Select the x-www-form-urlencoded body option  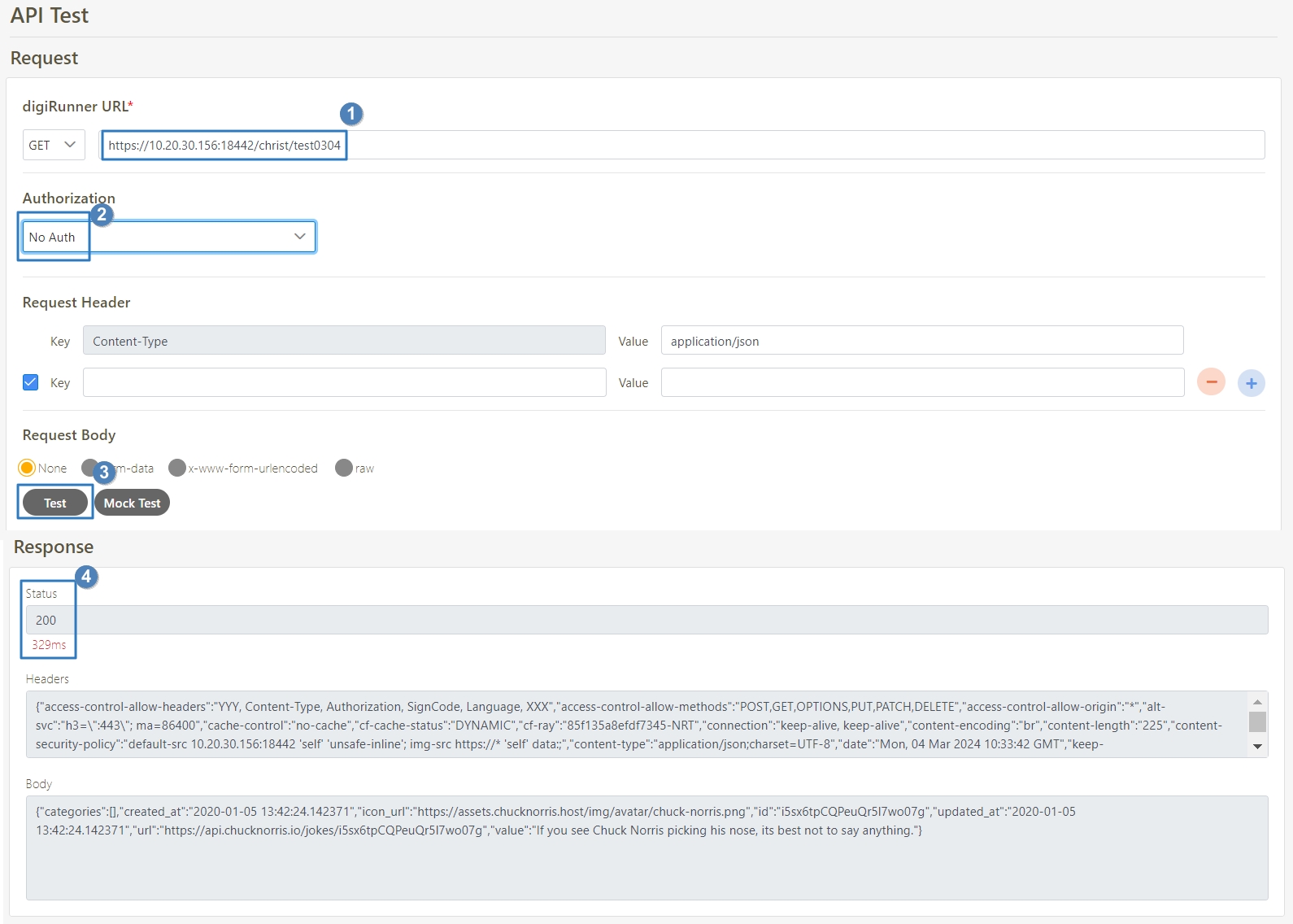[x=177, y=468]
